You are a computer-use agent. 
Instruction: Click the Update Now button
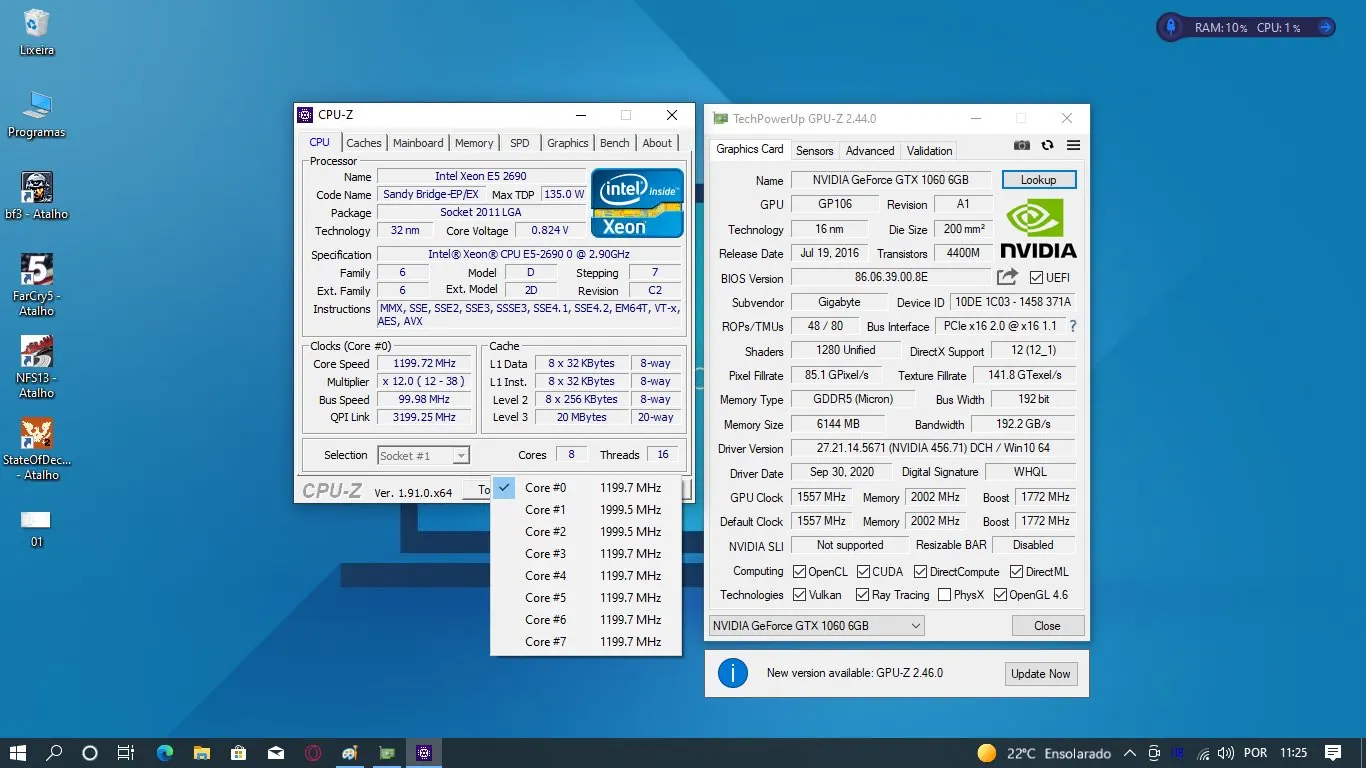(x=1040, y=674)
